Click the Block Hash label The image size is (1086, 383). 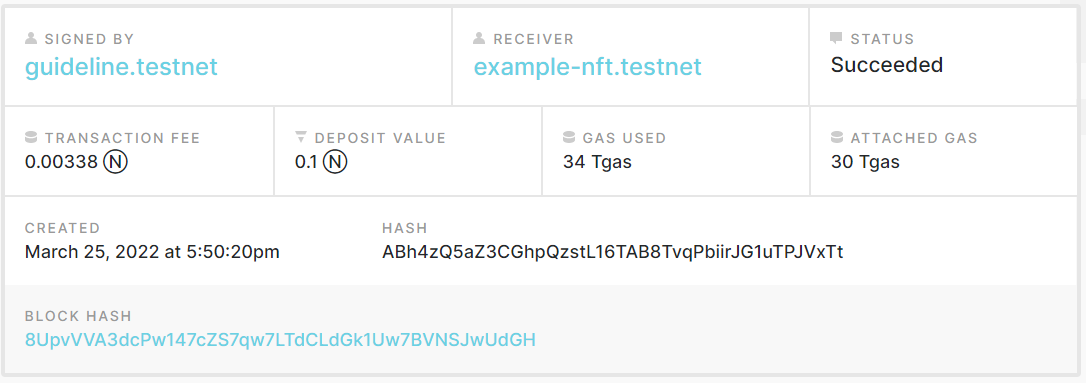(78, 317)
